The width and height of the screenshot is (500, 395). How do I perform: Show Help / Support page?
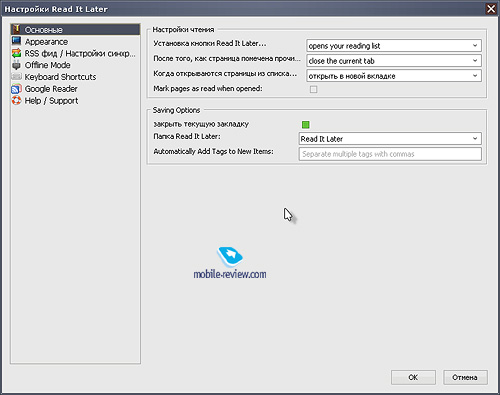point(75,100)
